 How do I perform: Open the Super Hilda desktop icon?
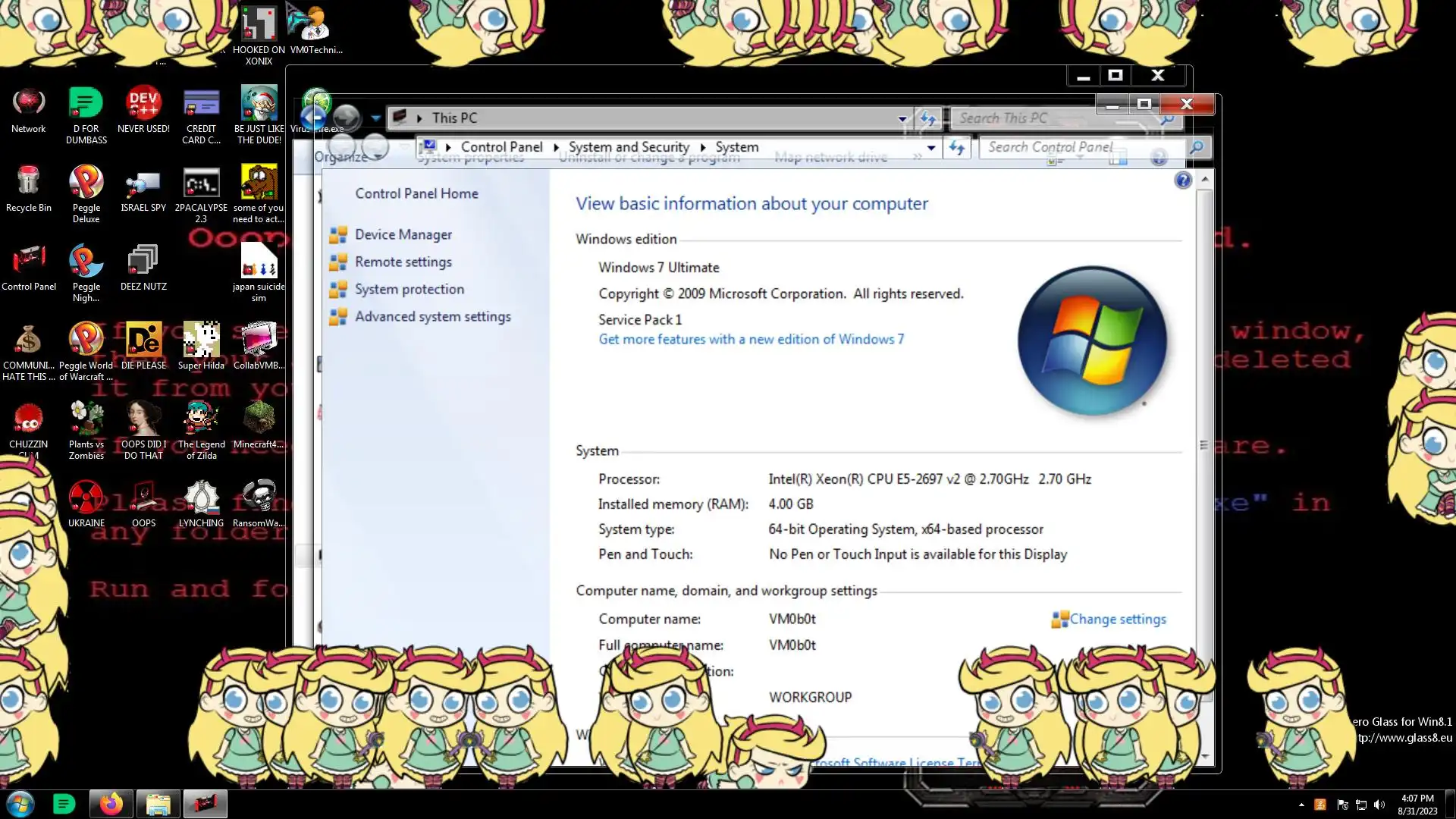pos(201,340)
